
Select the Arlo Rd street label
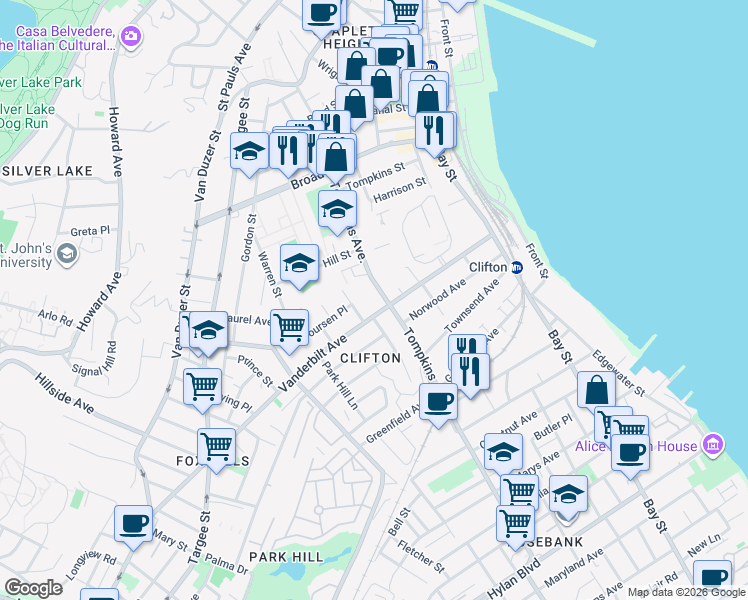(55, 318)
